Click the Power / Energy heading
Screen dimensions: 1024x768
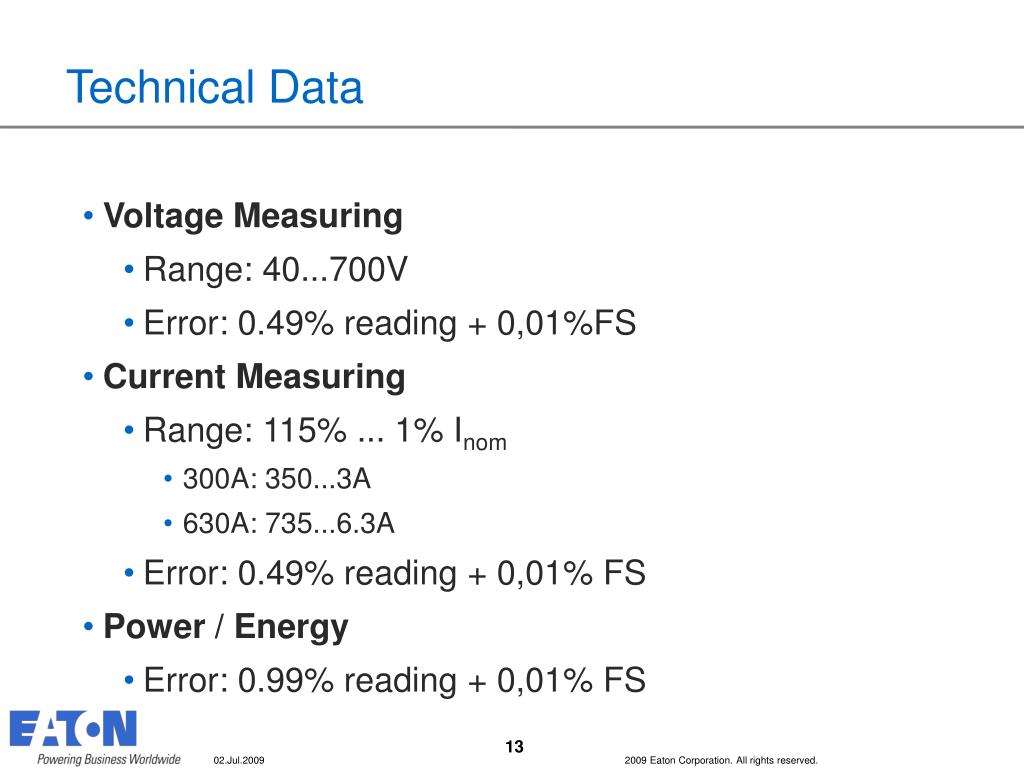tap(225, 627)
